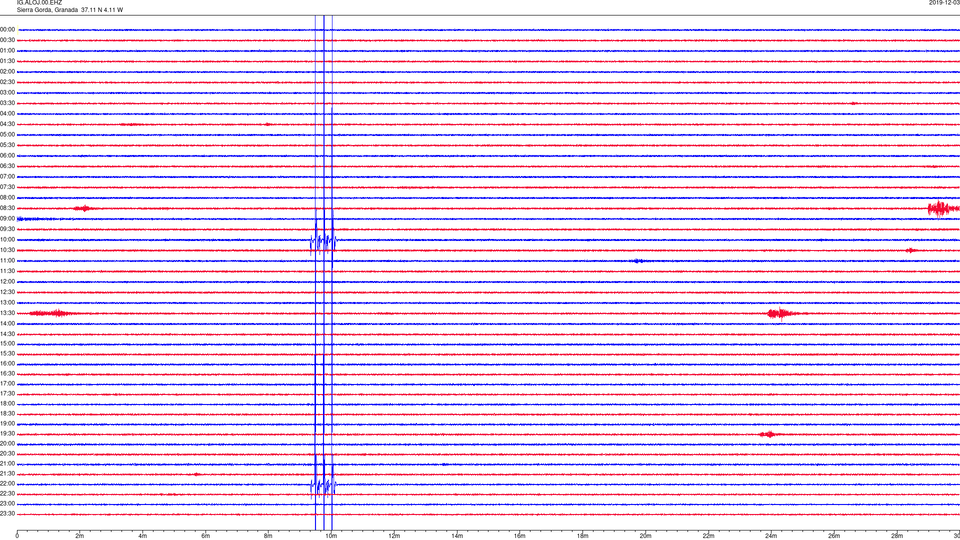960x540 pixels.
Task: Select the '18m' minute axis tick label
Action: tap(582, 536)
